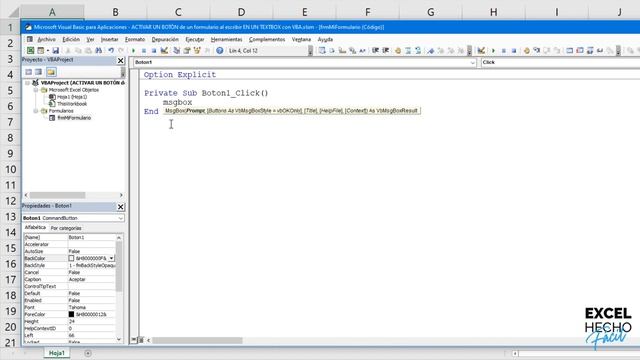The height and width of the screenshot is (360, 640).
Task: Toggle Design Mode in the standard toolbar
Action: click(164, 51)
